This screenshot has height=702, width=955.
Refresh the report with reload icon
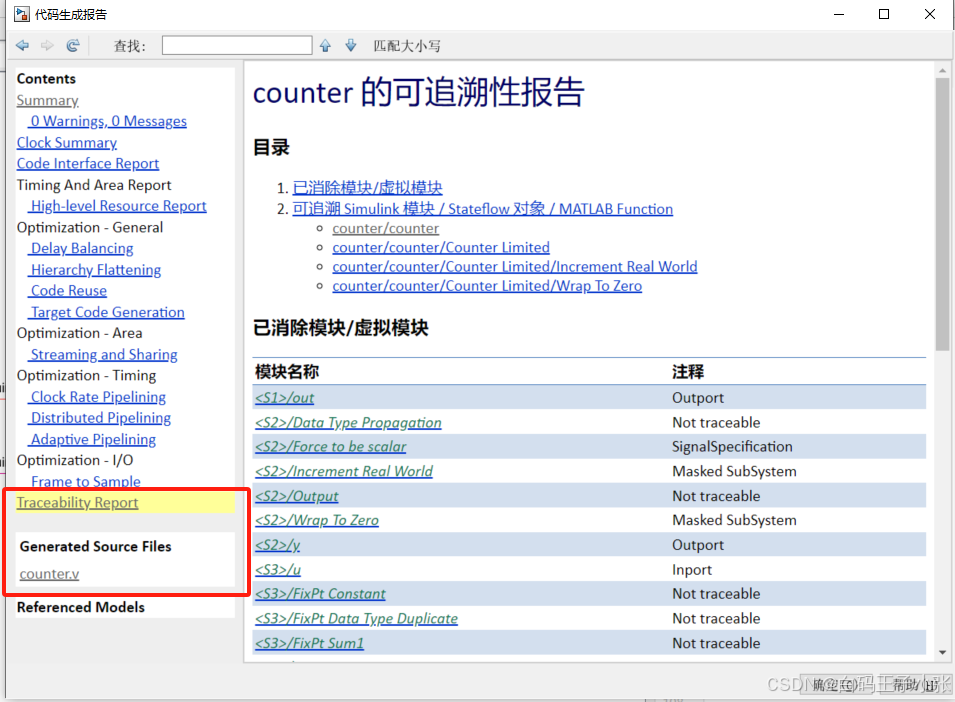tap(72, 46)
